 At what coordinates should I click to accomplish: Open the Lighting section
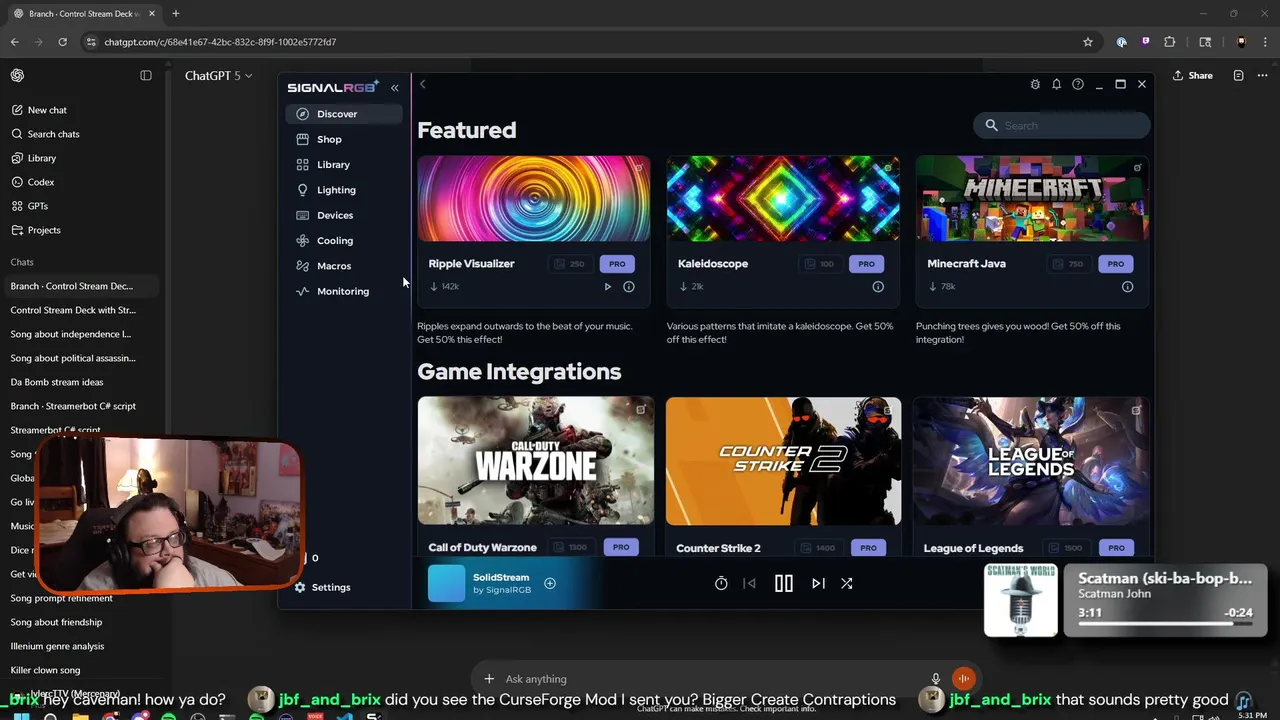344,190
